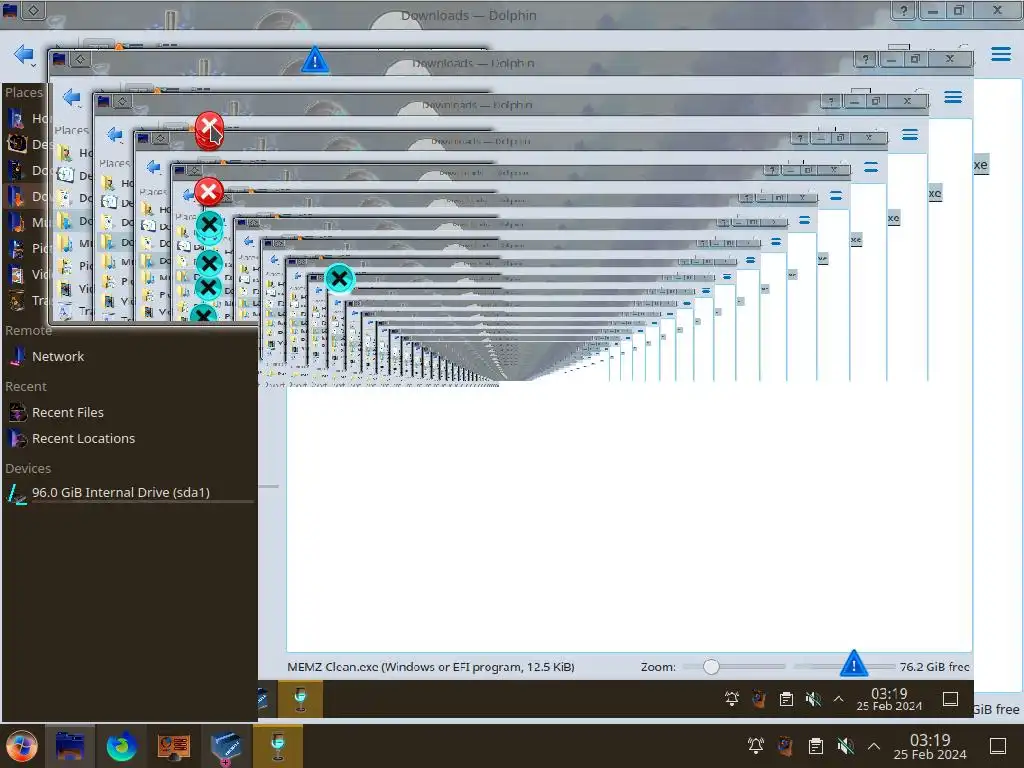
Task: Click the blue box app icon on the main taskbar
Action: [226, 746]
